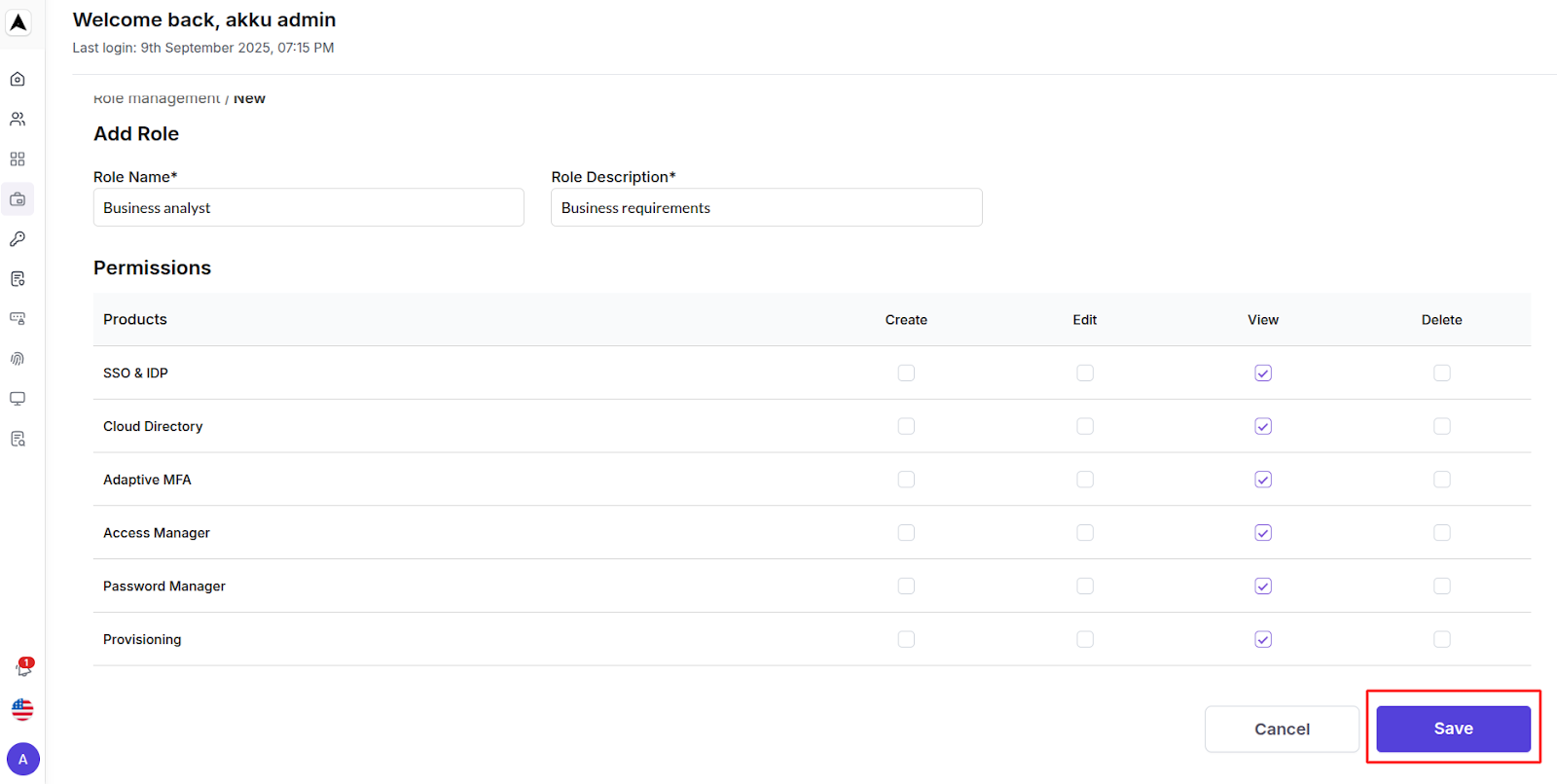Screen dimensions: 1557x784
Task: Check Delete permission for Password Manager
Action: pyautogui.click(x=1442, y=586)
